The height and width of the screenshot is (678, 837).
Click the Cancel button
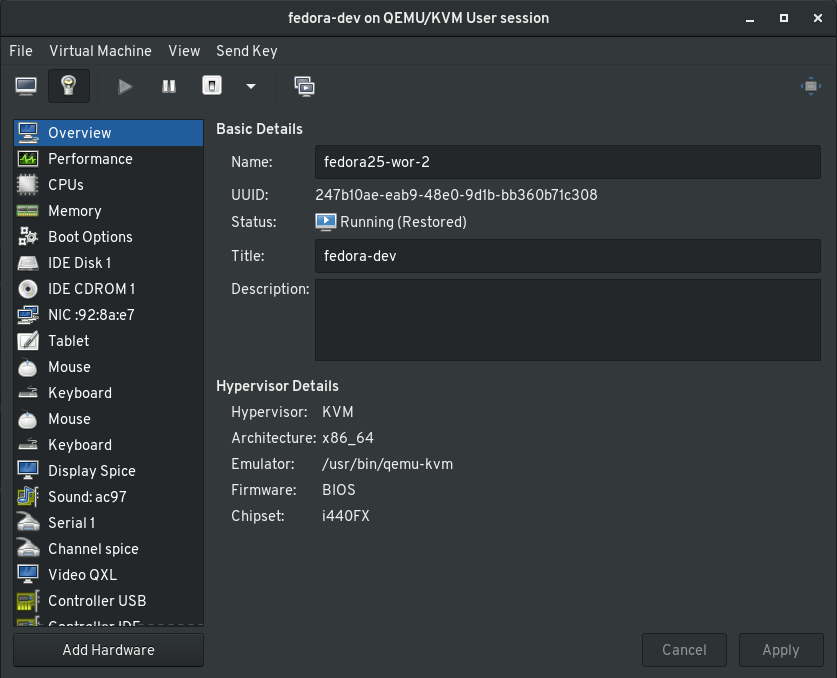click(684, 650)
